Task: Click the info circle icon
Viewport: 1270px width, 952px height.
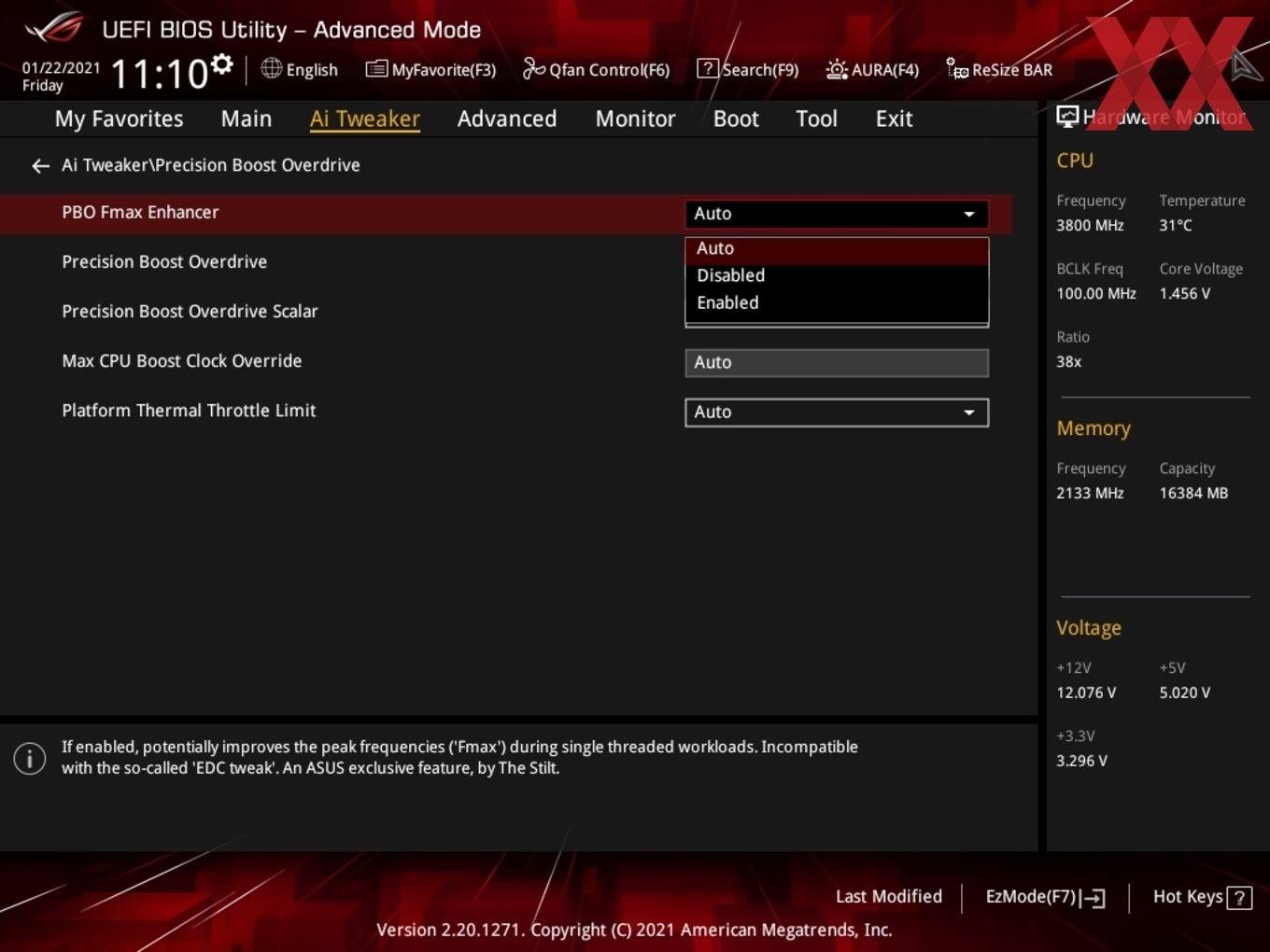Action: pos(30,758)
